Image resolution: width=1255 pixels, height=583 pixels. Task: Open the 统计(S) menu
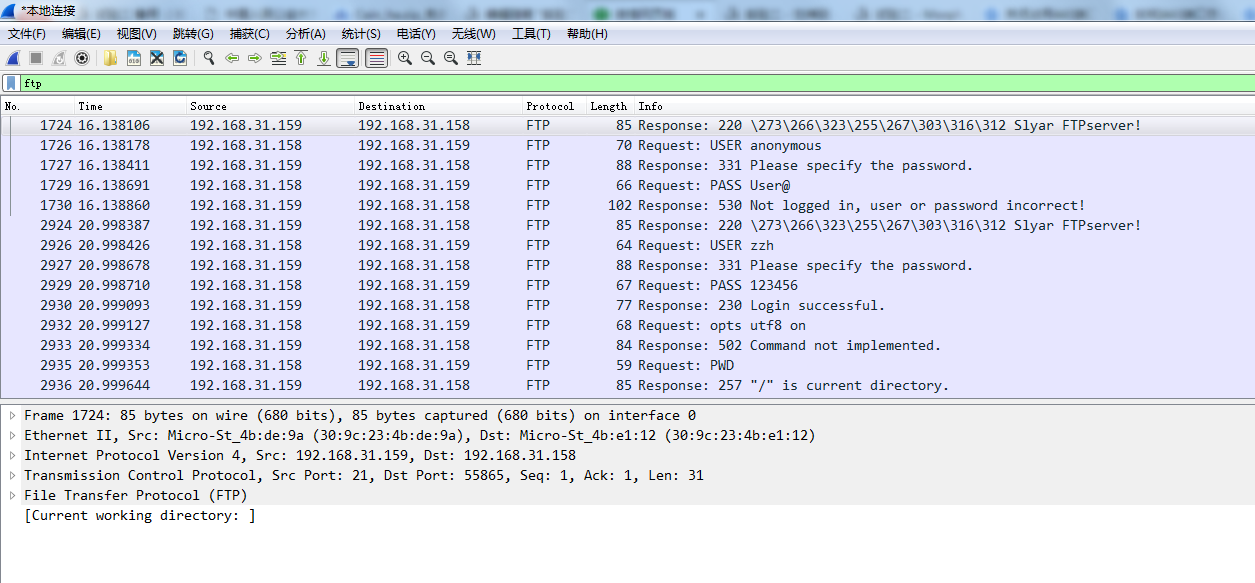(361, 34)
